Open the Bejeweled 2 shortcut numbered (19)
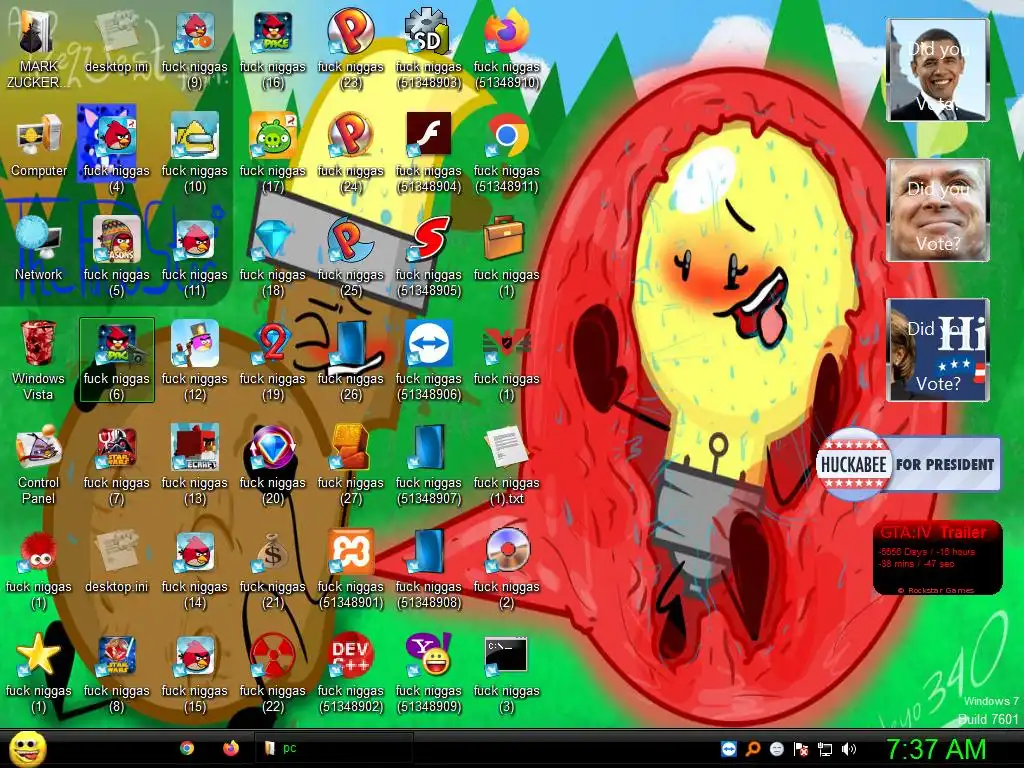 [273, 344]
